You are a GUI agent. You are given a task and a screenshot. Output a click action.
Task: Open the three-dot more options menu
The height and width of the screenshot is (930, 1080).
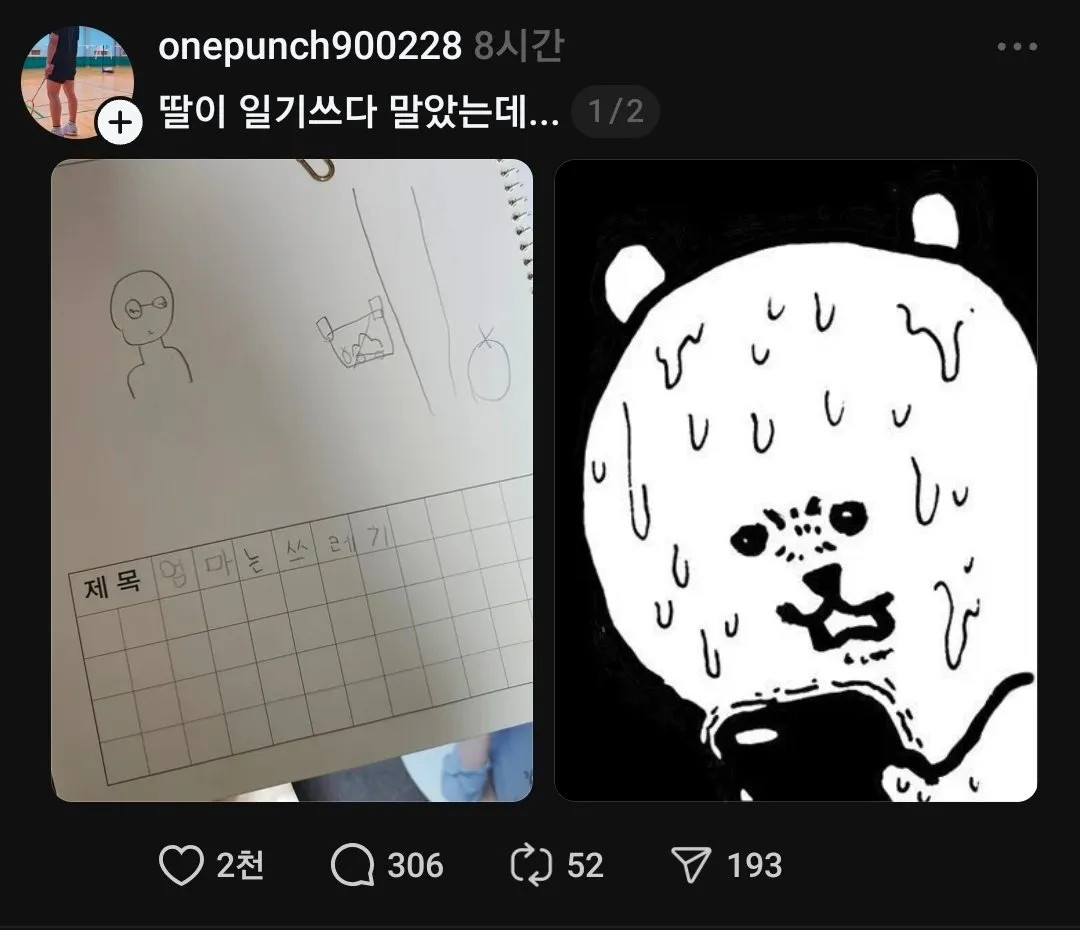click(x=1017, y=47)
